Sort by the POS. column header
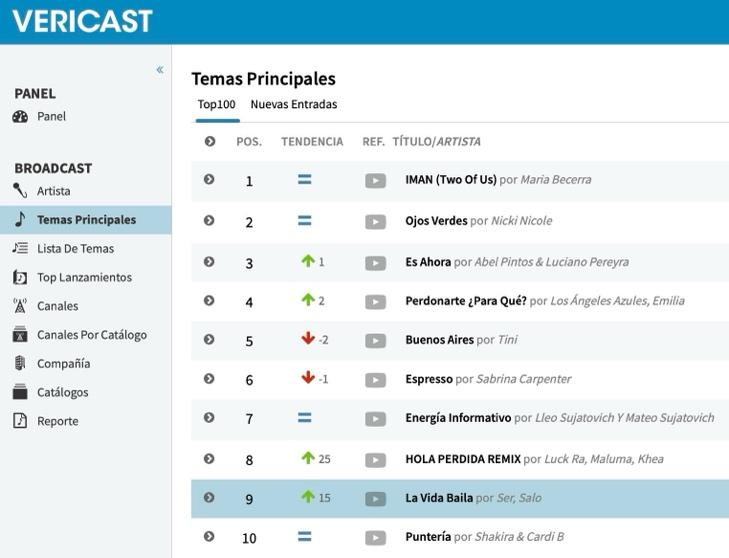Screen dimensions: 729x558 tap(249, 141)
